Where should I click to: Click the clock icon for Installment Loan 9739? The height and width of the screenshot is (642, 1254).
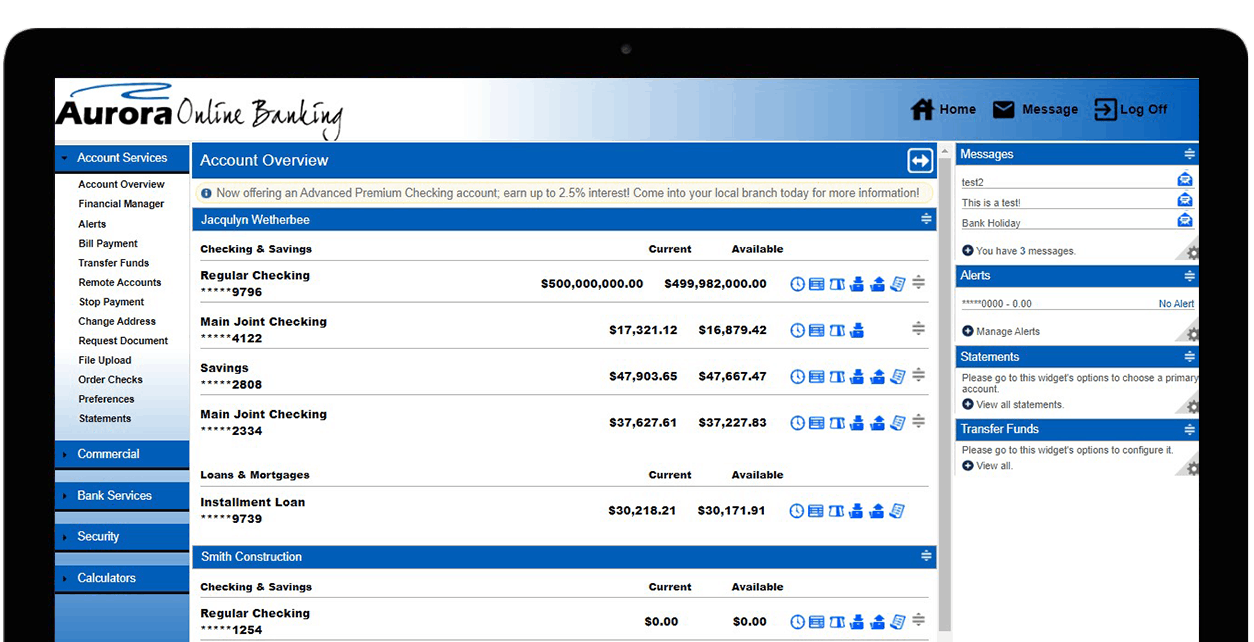tap(797, 511)
